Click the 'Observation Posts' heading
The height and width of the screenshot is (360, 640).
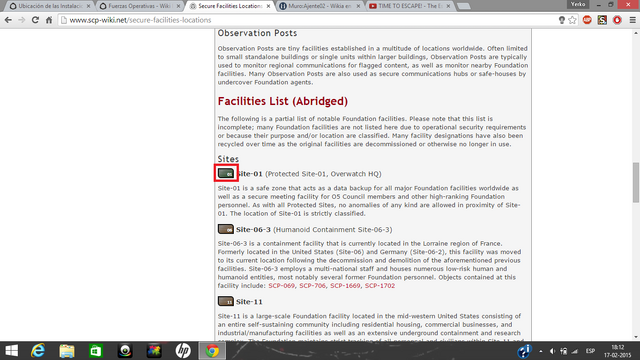click(257, 33)
